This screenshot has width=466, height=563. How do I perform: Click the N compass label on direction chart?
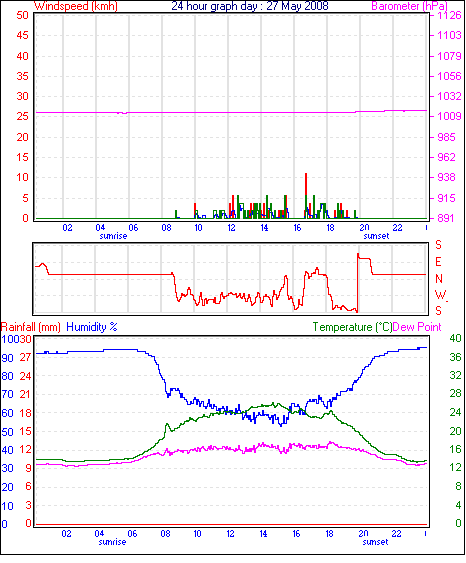438,279
